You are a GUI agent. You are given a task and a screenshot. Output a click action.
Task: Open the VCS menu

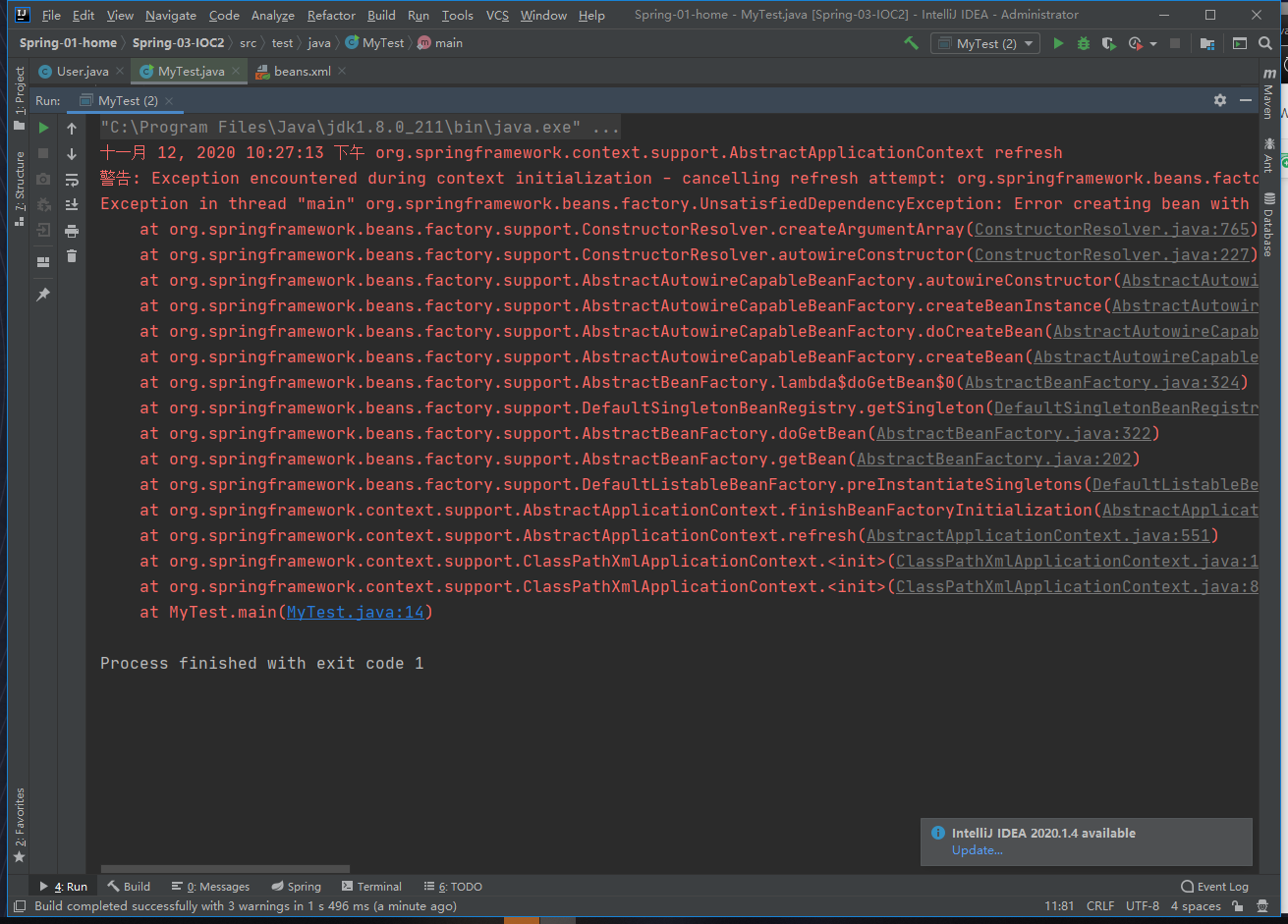497,15
